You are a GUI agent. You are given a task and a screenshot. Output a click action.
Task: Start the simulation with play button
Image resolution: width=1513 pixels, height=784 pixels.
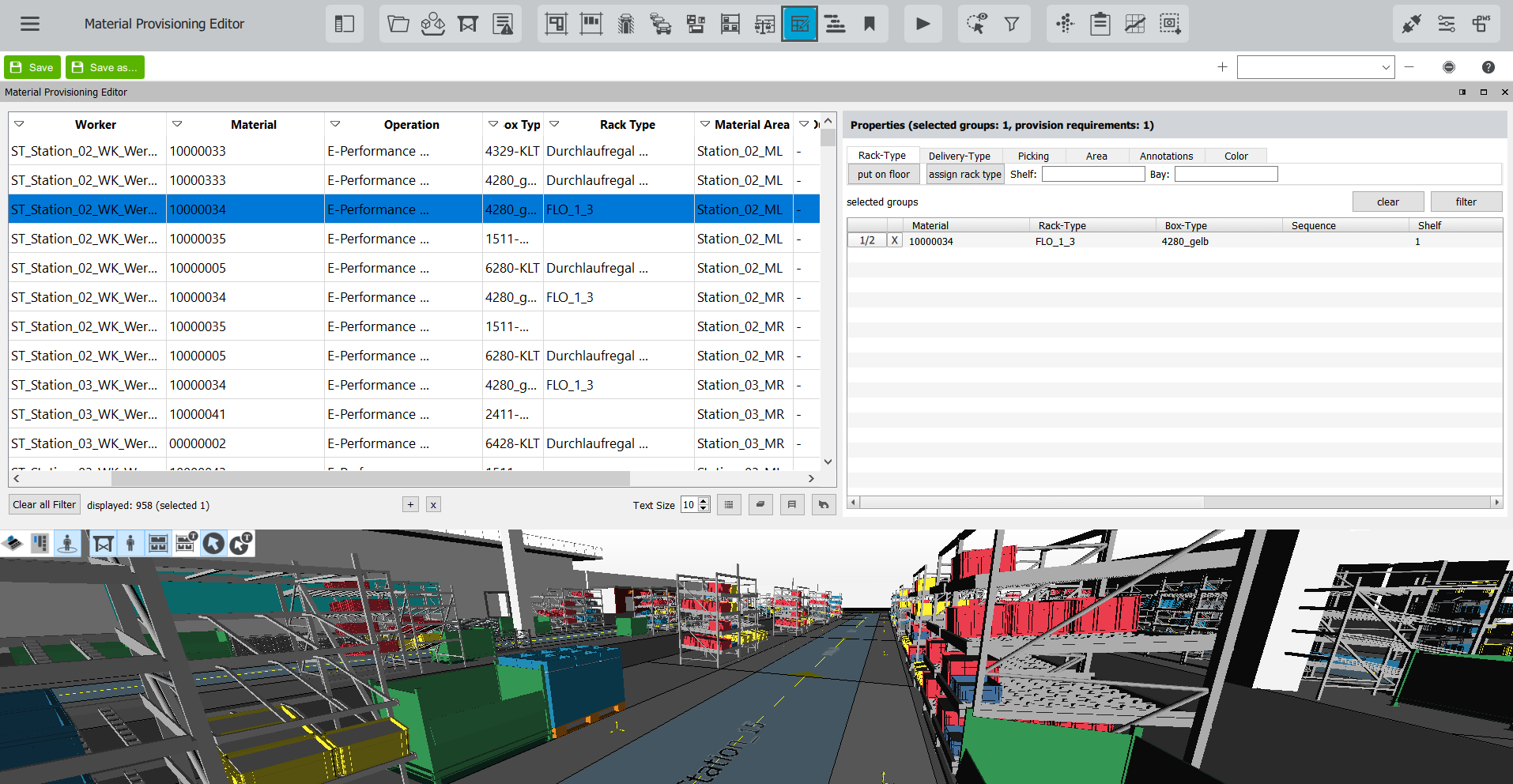click(923, 24)
